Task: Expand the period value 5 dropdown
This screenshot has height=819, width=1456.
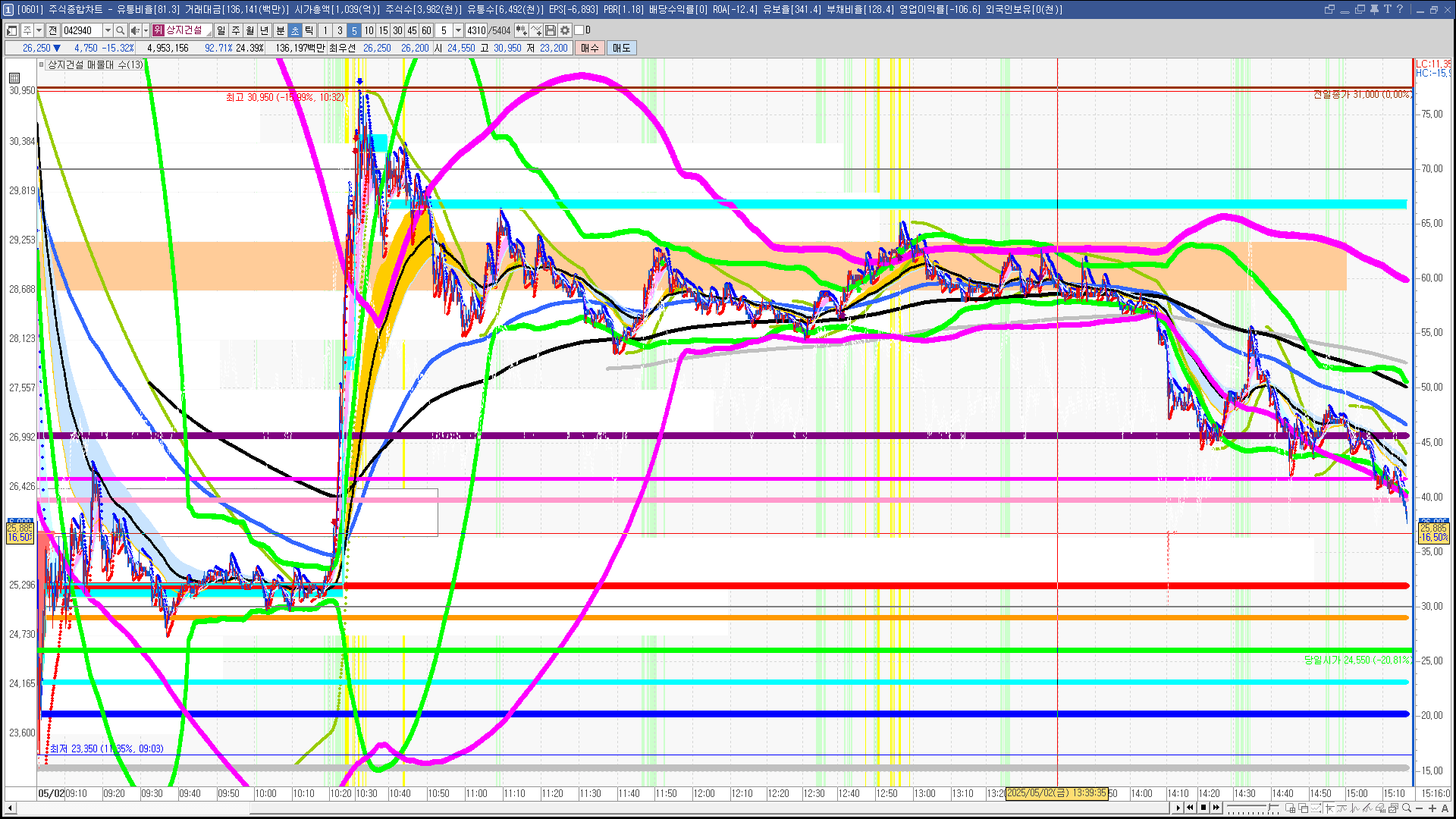Action: tap(458, 30)
